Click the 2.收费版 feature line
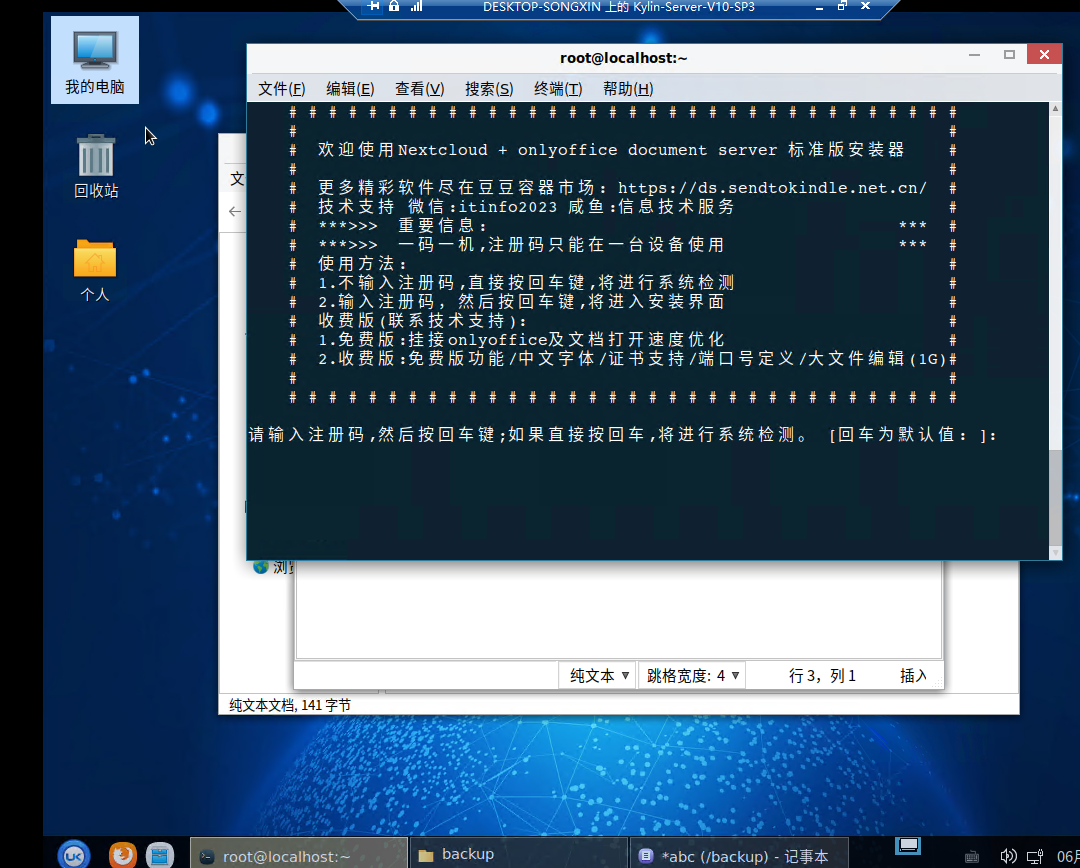The image size is (1080, 868). 632,358
